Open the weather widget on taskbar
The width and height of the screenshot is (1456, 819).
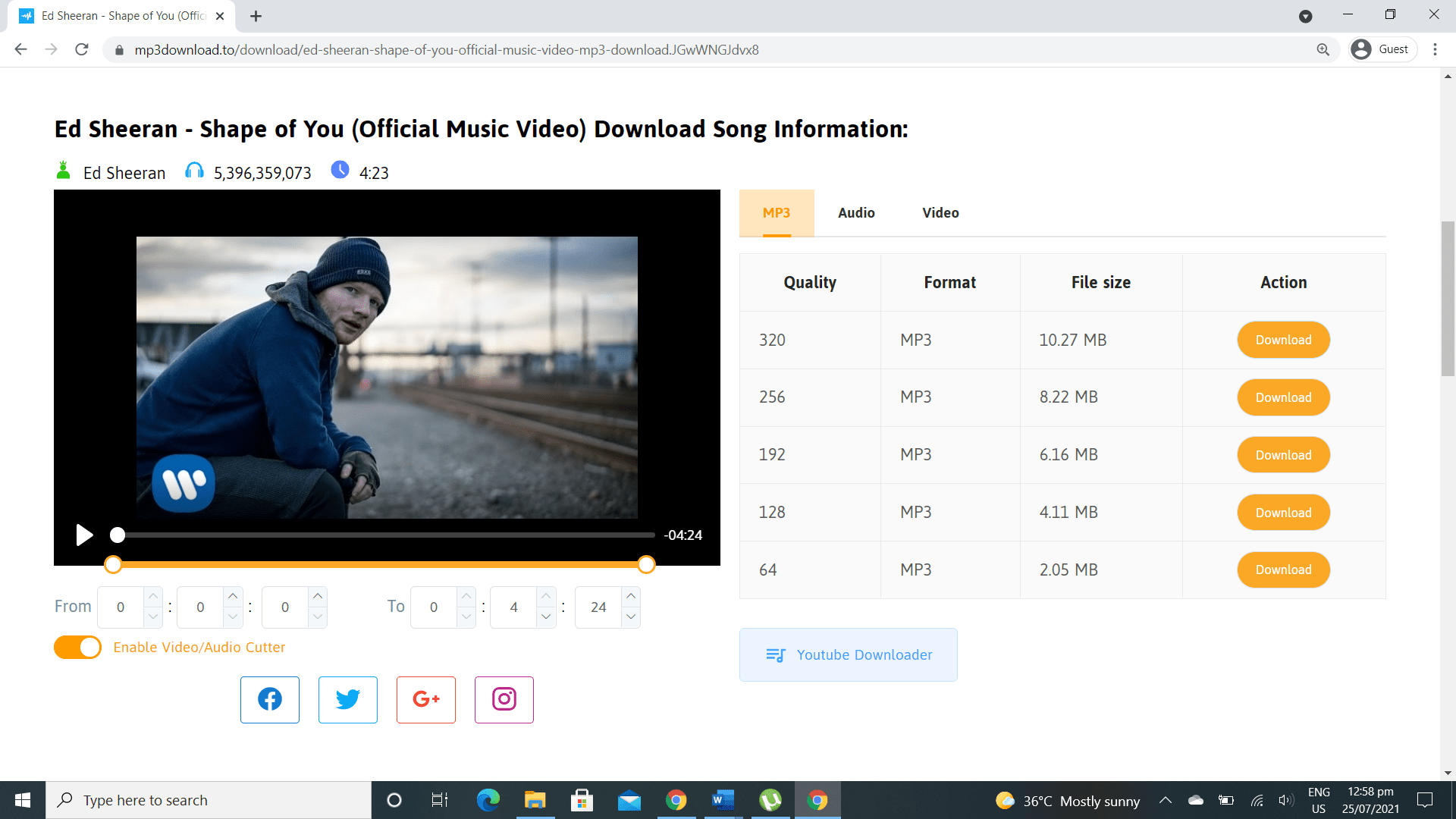[x=1068, y=801]
